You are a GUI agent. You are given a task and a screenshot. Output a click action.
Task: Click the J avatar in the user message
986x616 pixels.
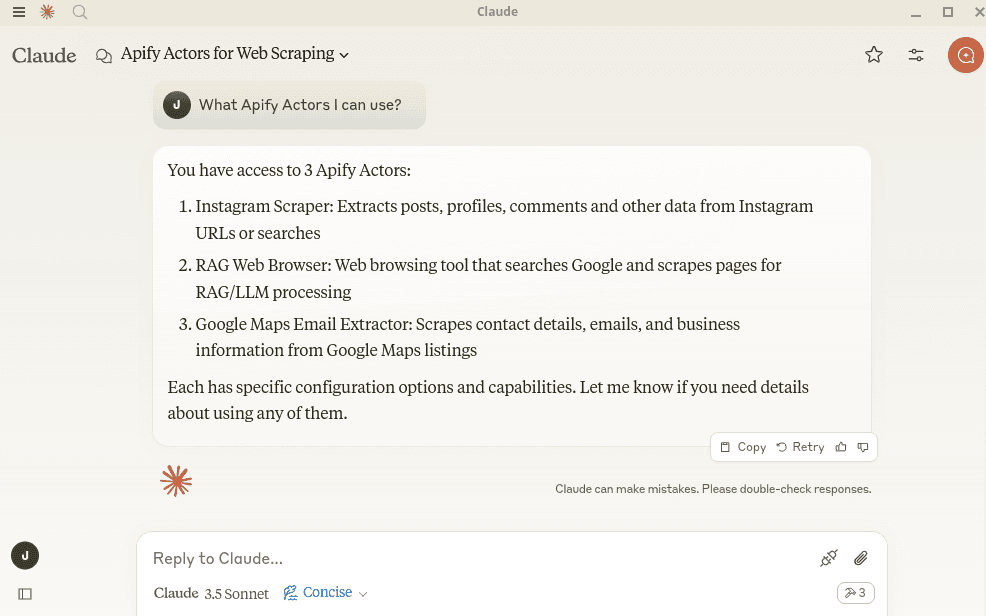point(177,105)
